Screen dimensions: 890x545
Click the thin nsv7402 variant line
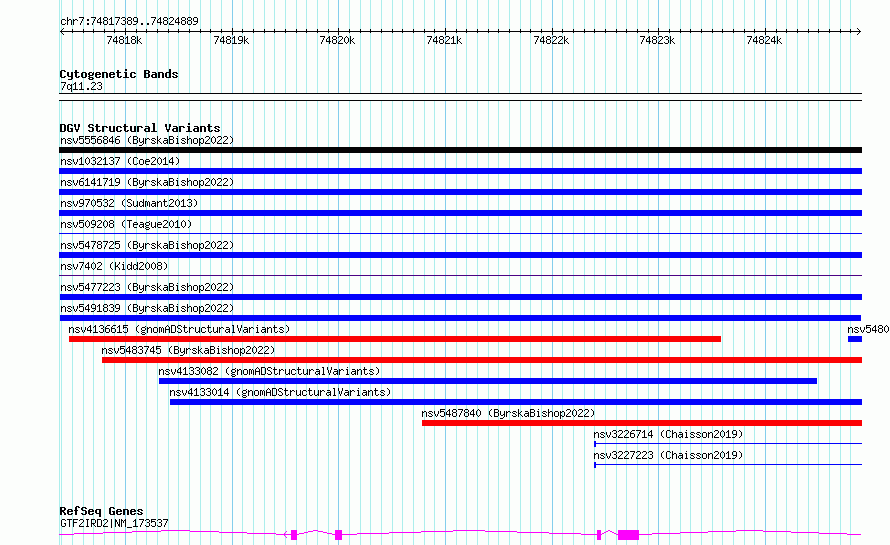coord(460,275)
